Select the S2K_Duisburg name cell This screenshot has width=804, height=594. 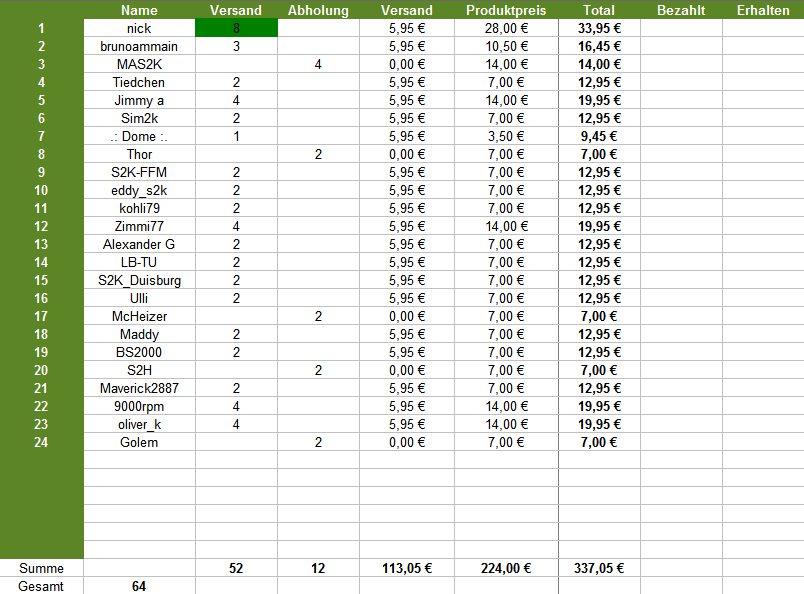tap(139, 280)
